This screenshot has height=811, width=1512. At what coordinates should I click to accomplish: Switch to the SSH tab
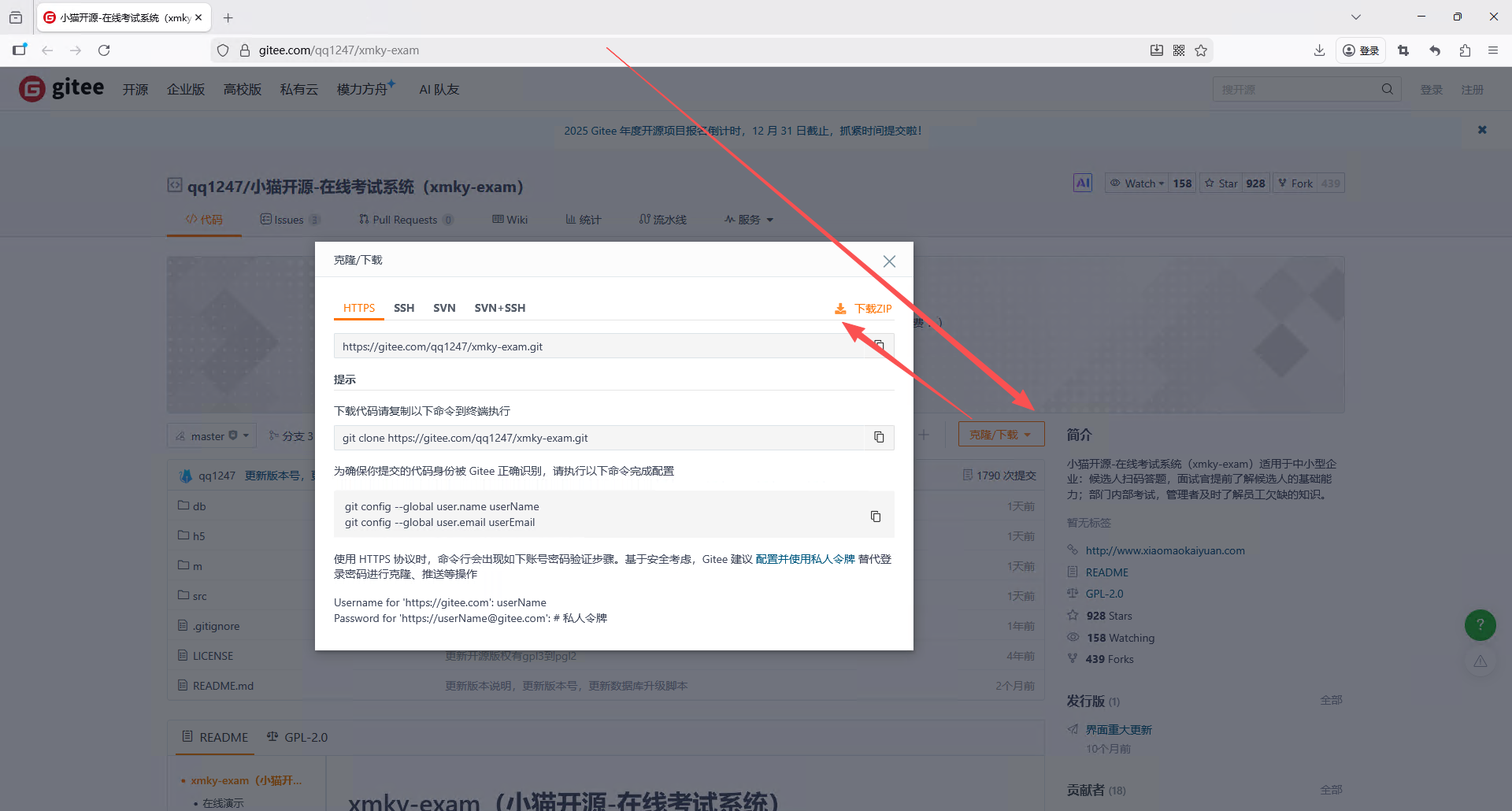tap(404, 308)
